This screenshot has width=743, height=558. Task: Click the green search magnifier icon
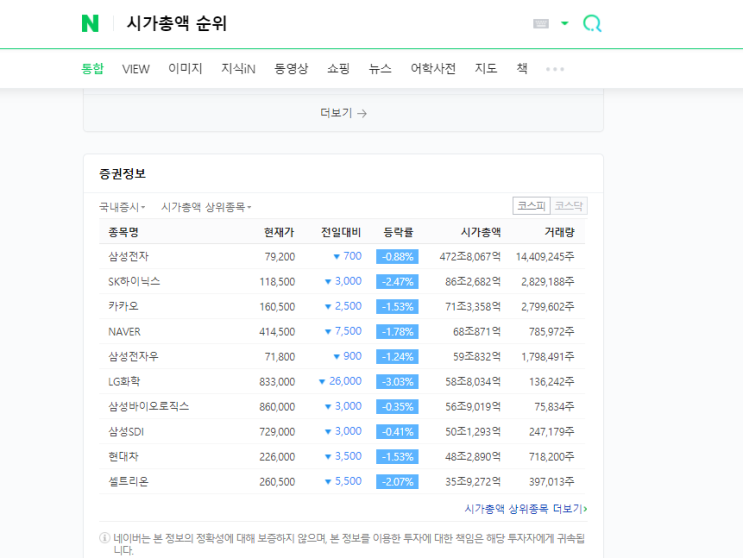(x=592, y=23)
